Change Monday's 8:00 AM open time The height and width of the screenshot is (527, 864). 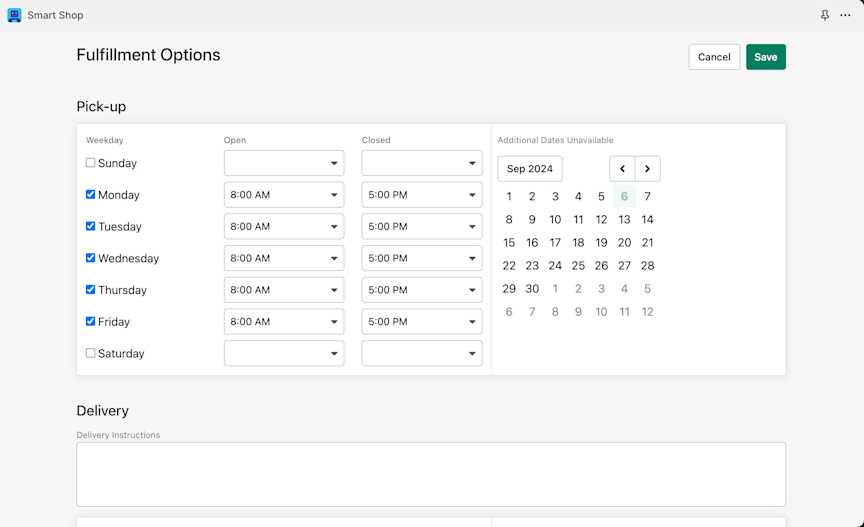284,195
